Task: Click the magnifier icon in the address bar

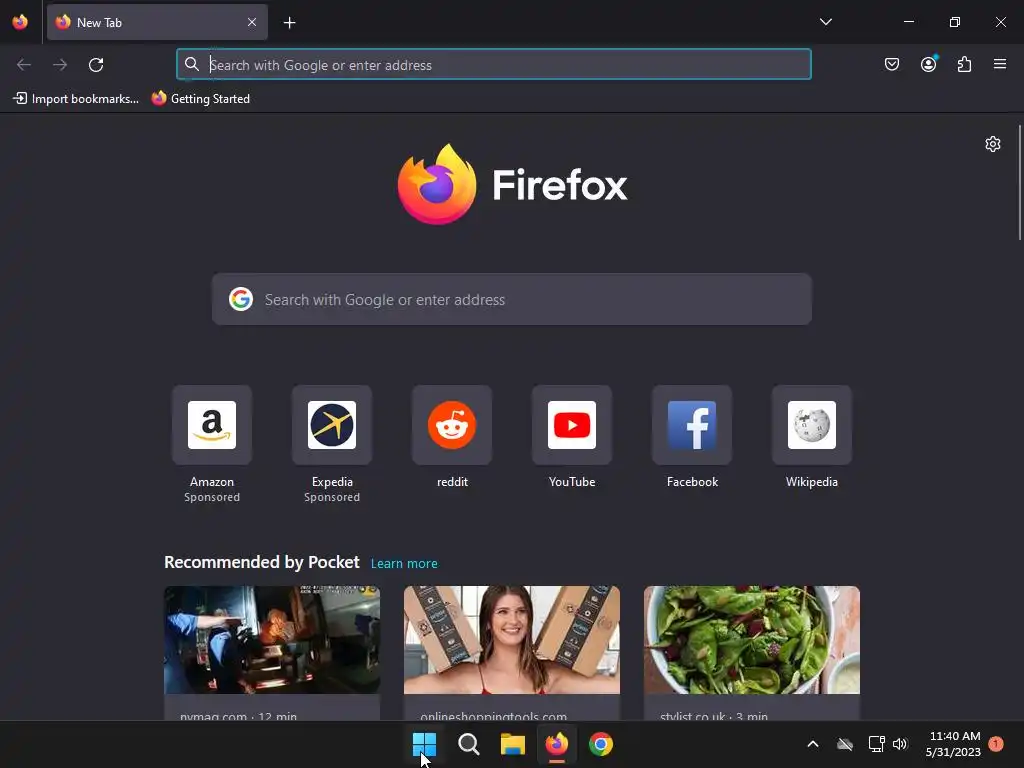Action: (x=191, y=64)
